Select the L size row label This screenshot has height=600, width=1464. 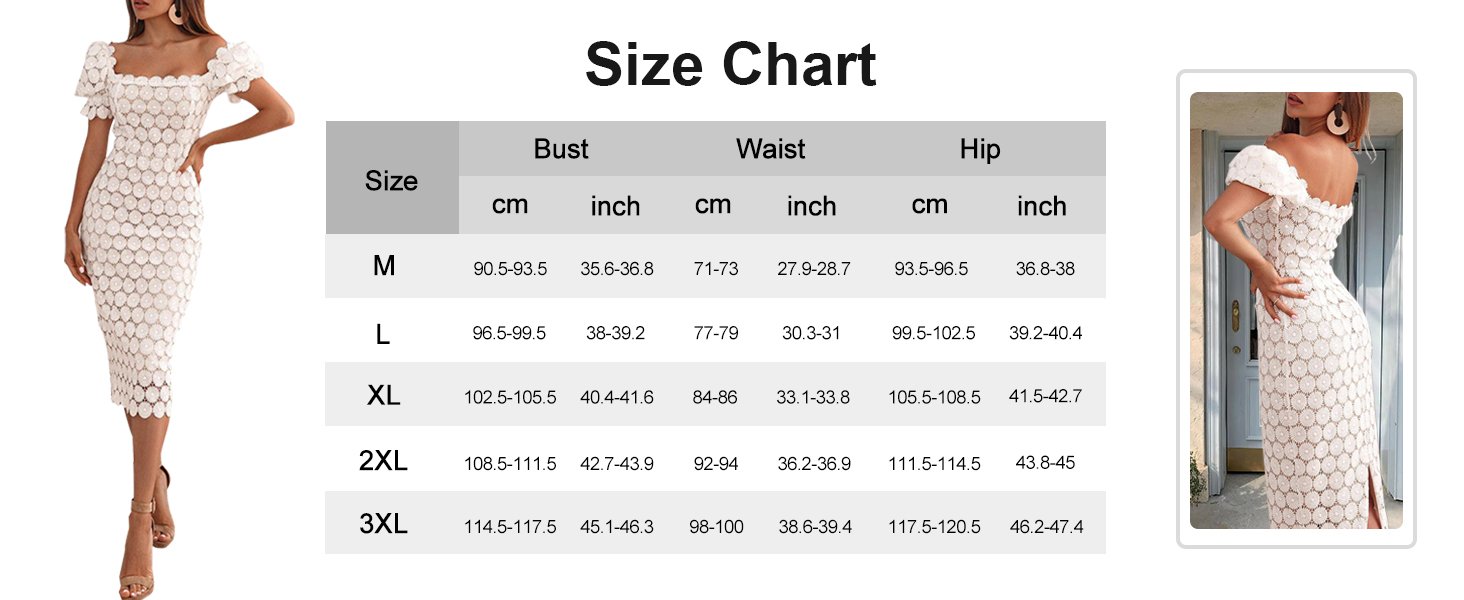(x=383, y=334)
